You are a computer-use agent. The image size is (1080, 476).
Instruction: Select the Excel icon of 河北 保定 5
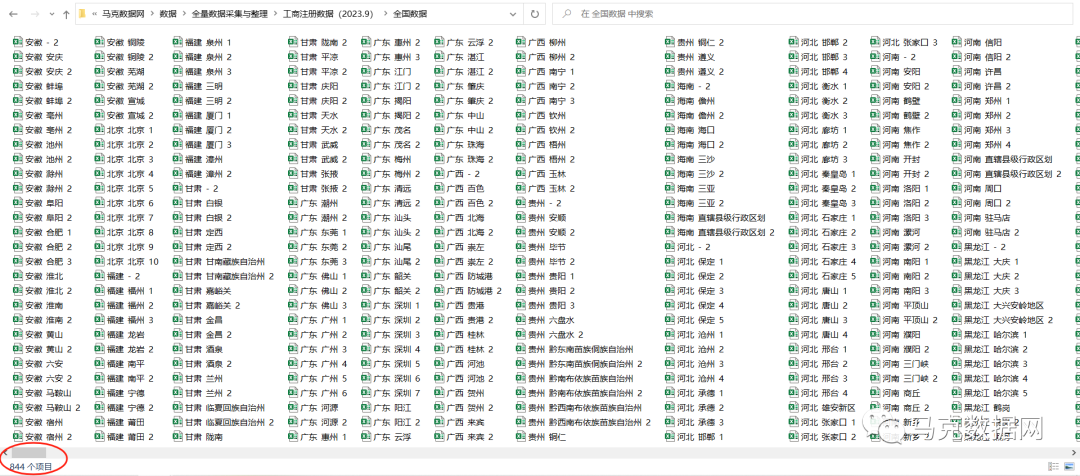[670, 320]
